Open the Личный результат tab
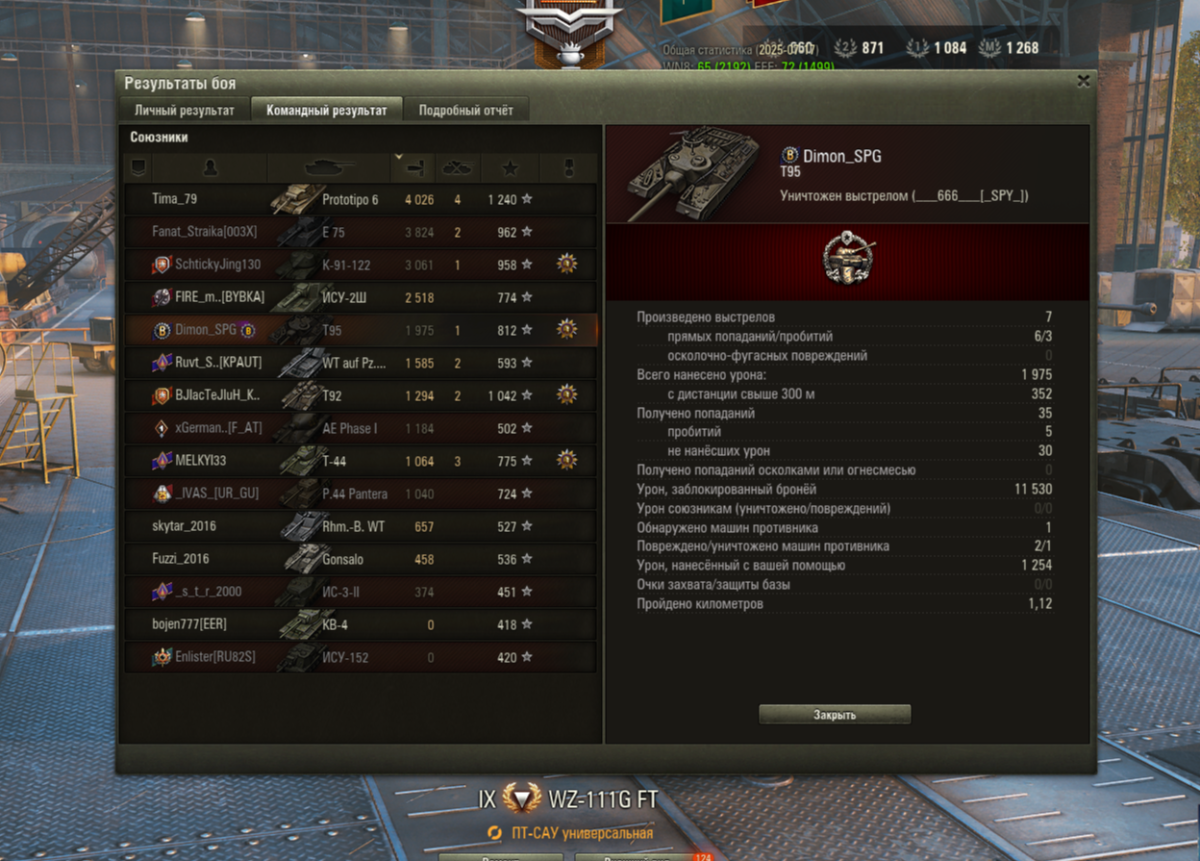1200x861 pixels. pyautogui.click(x=185, y=110)
